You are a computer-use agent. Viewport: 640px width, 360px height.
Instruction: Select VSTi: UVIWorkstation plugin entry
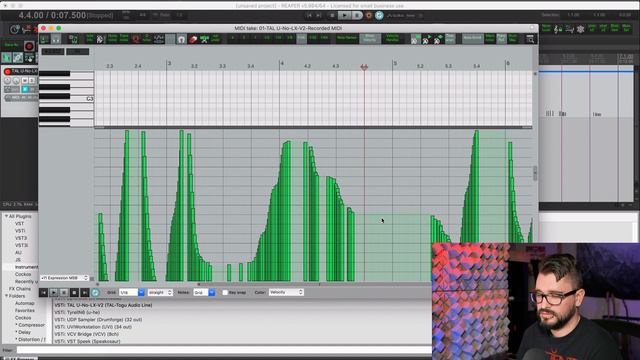coord(93,327)
